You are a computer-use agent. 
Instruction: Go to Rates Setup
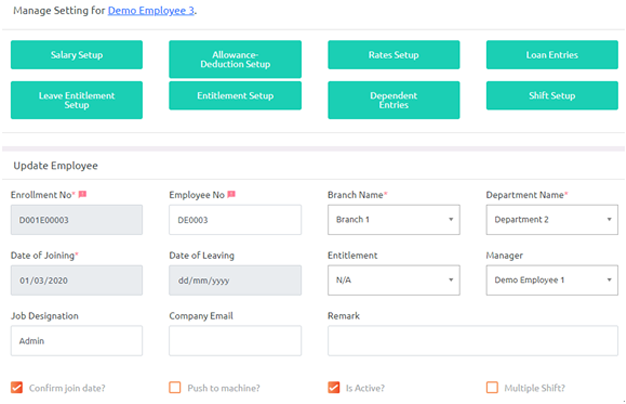[394, 55]
